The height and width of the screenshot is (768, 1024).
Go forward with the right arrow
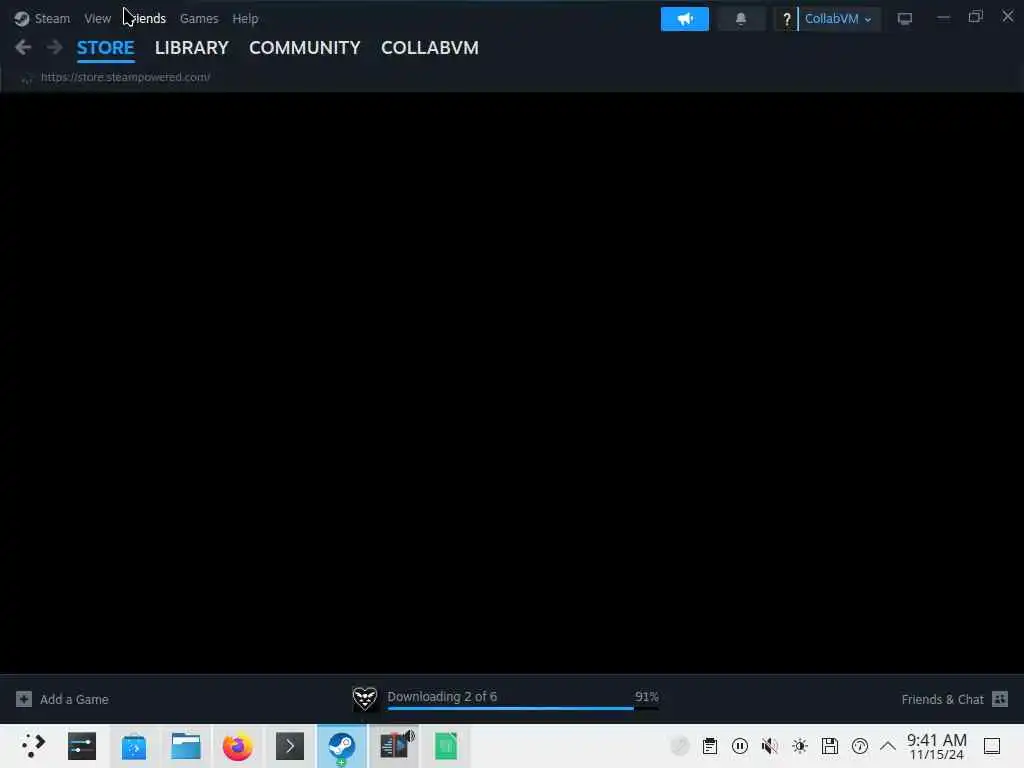(x=54, y=47)
